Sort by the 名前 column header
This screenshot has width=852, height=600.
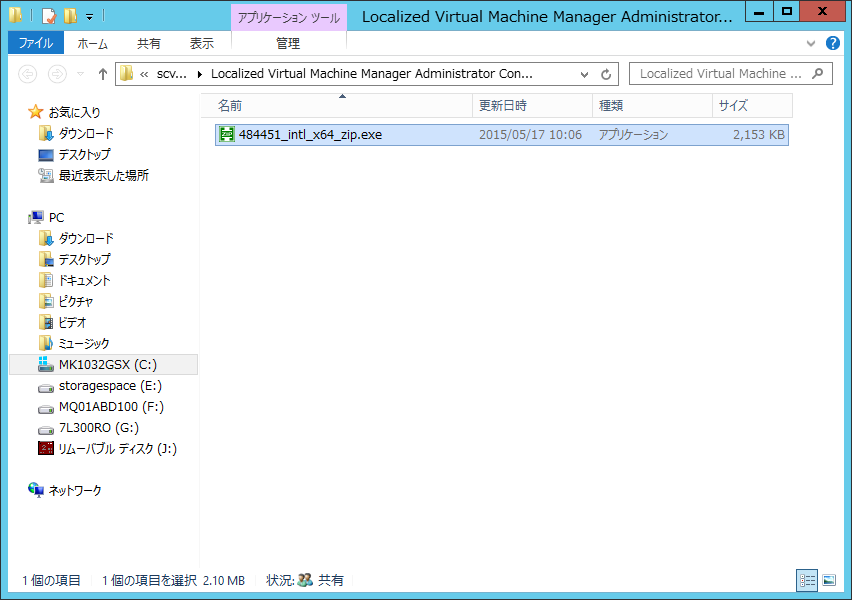pyautogui.click(x=337, y=105)
